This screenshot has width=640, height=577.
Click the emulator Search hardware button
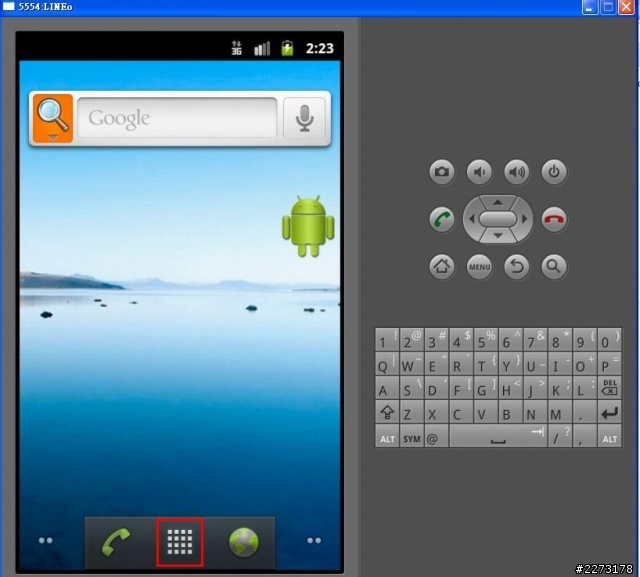point(554,267)
